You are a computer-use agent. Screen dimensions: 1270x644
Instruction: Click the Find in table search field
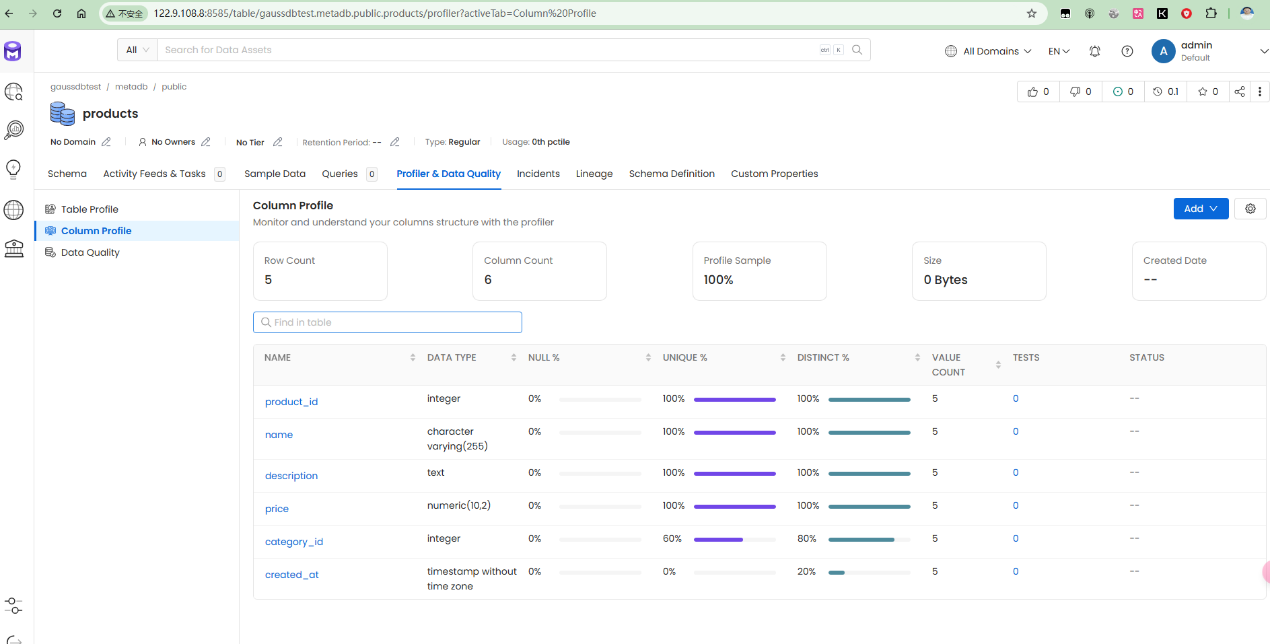pos(387,322)
